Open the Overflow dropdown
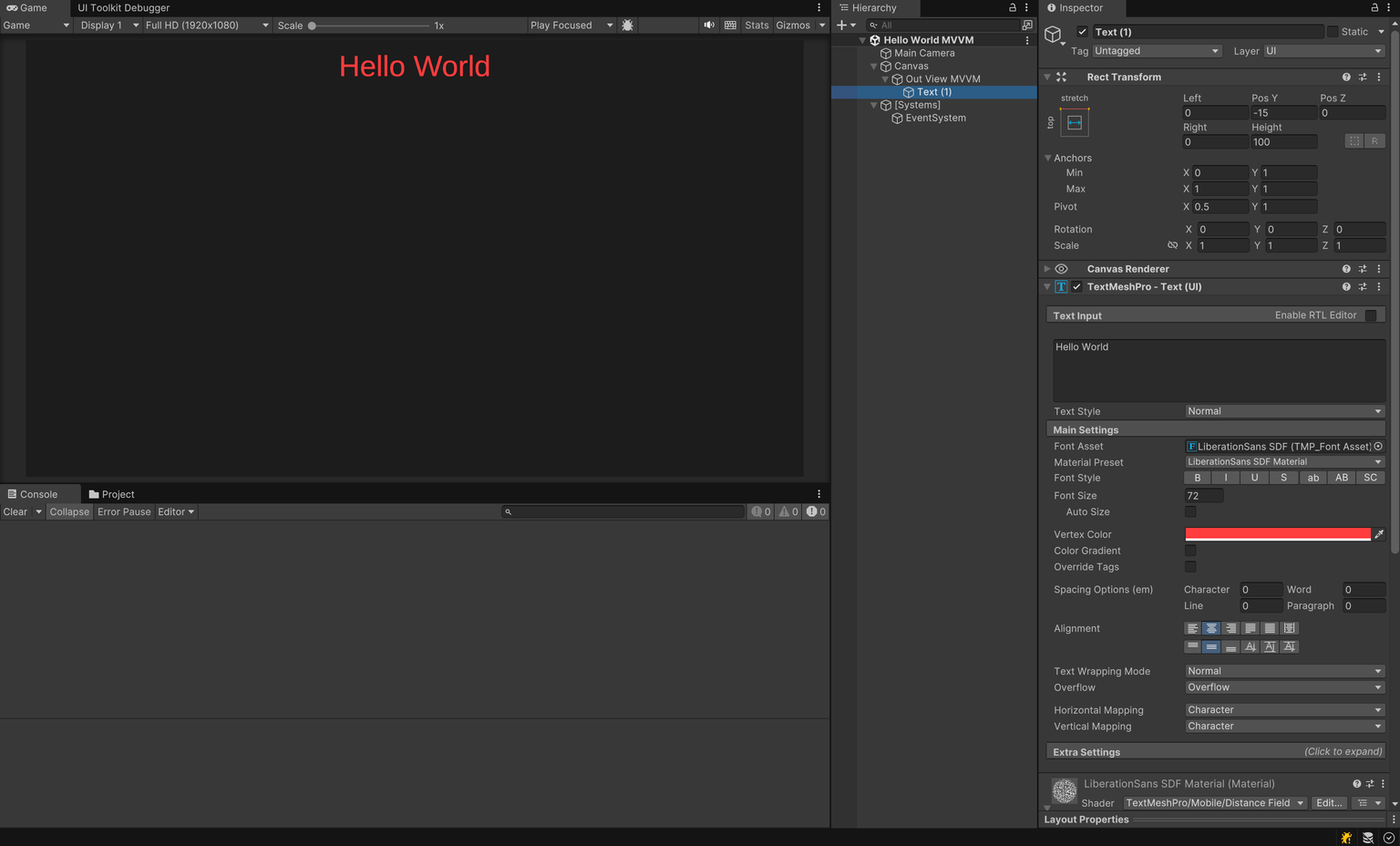 1283,687
